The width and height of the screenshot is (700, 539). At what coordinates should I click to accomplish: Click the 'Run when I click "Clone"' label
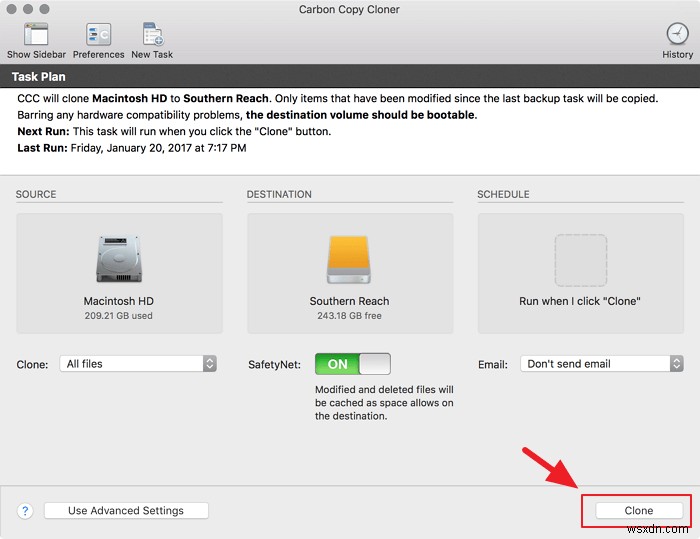[579, 301]
